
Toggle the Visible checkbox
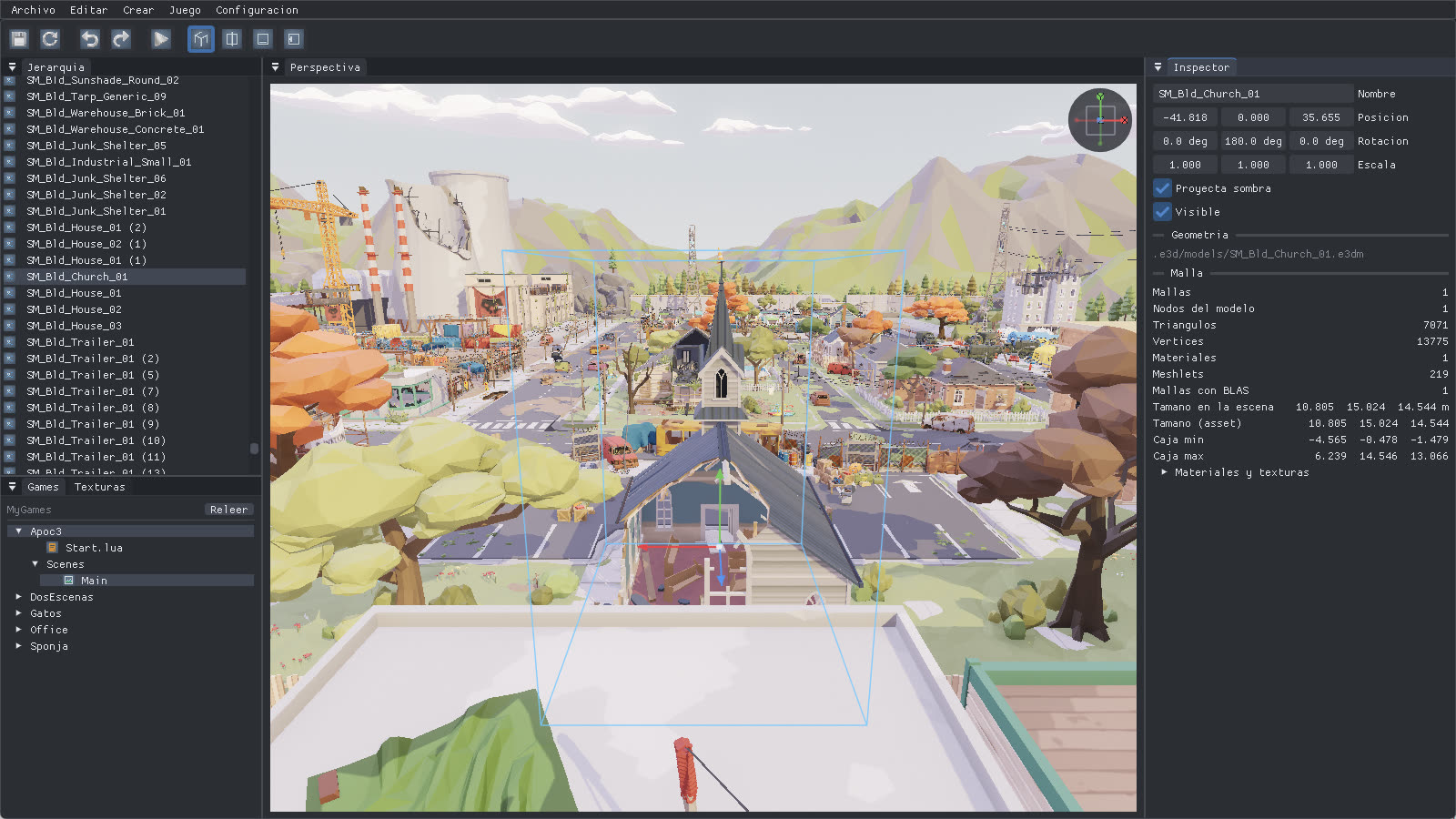[x=1162, y=212]
